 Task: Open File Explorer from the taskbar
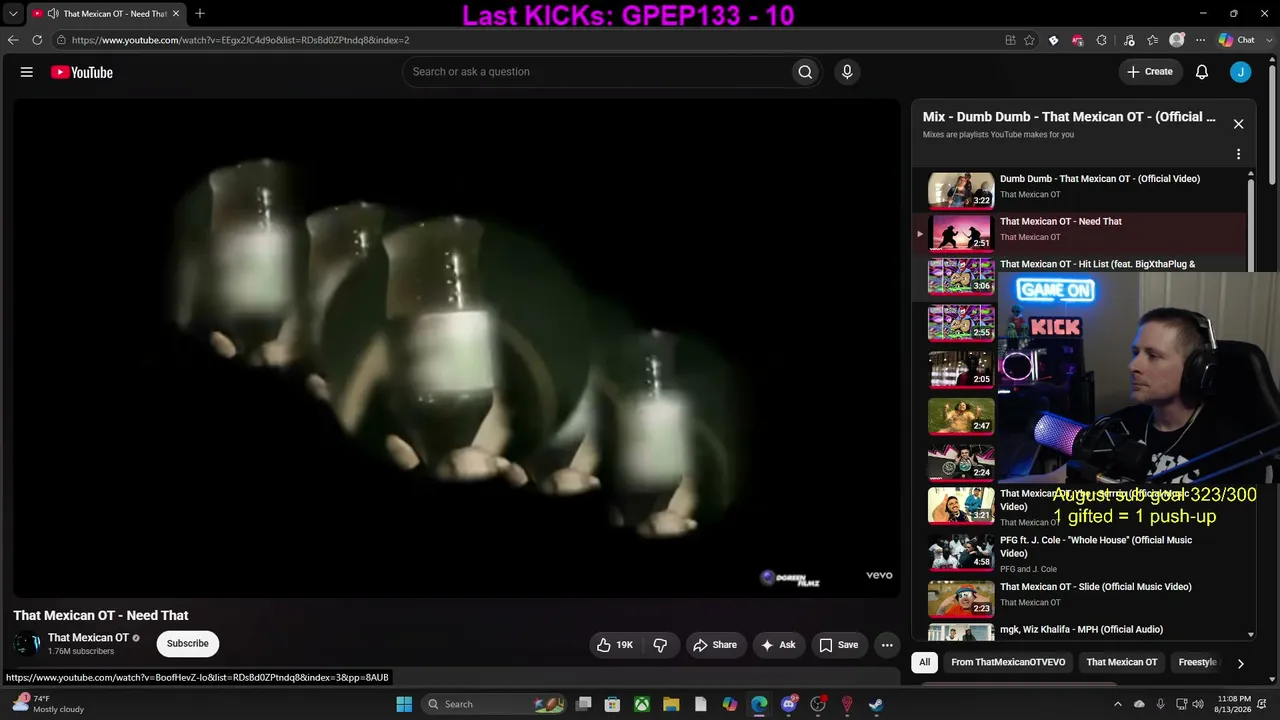[x=671, y=704]
